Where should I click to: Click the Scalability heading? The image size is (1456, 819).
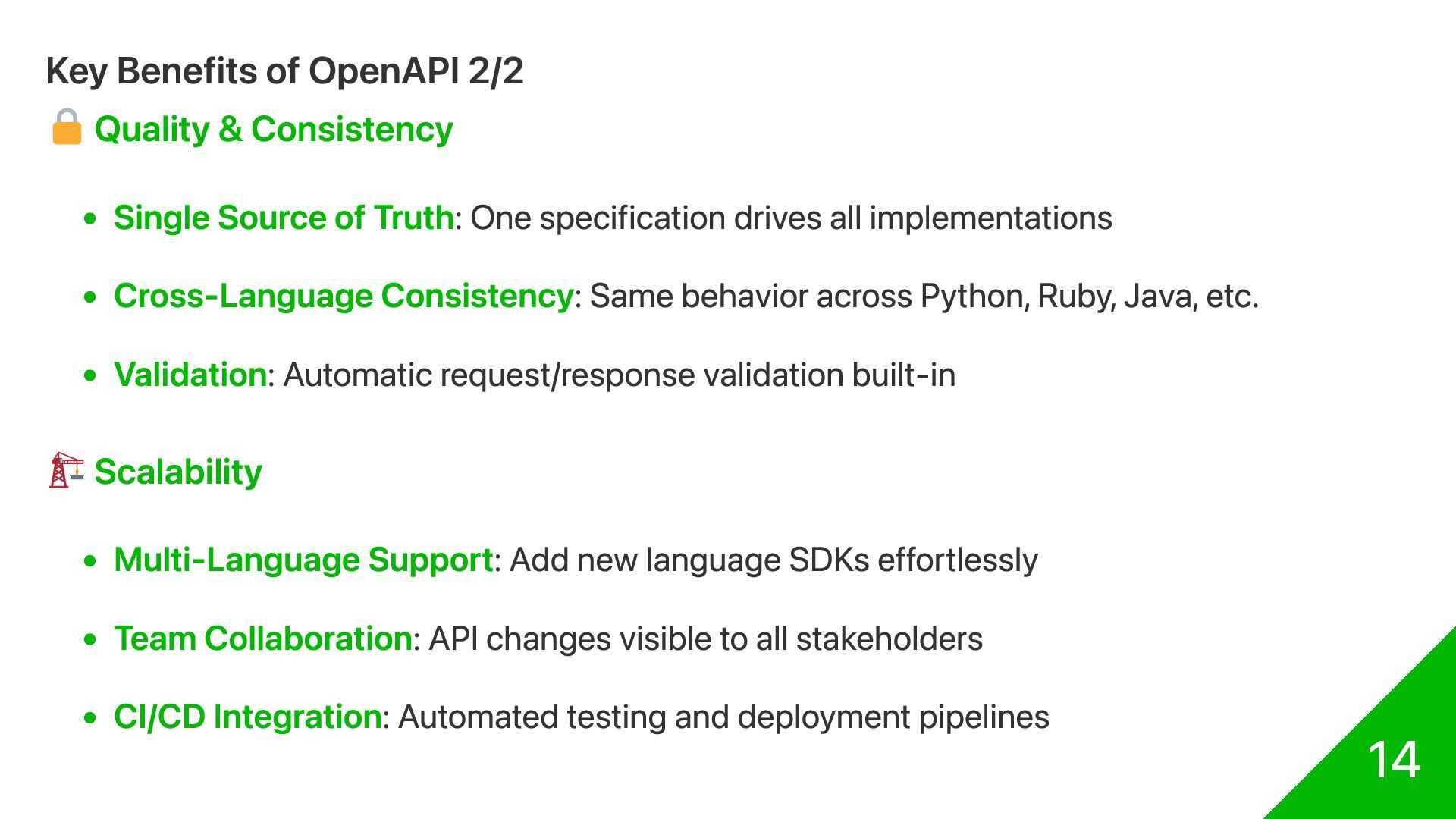click(178, 472)
